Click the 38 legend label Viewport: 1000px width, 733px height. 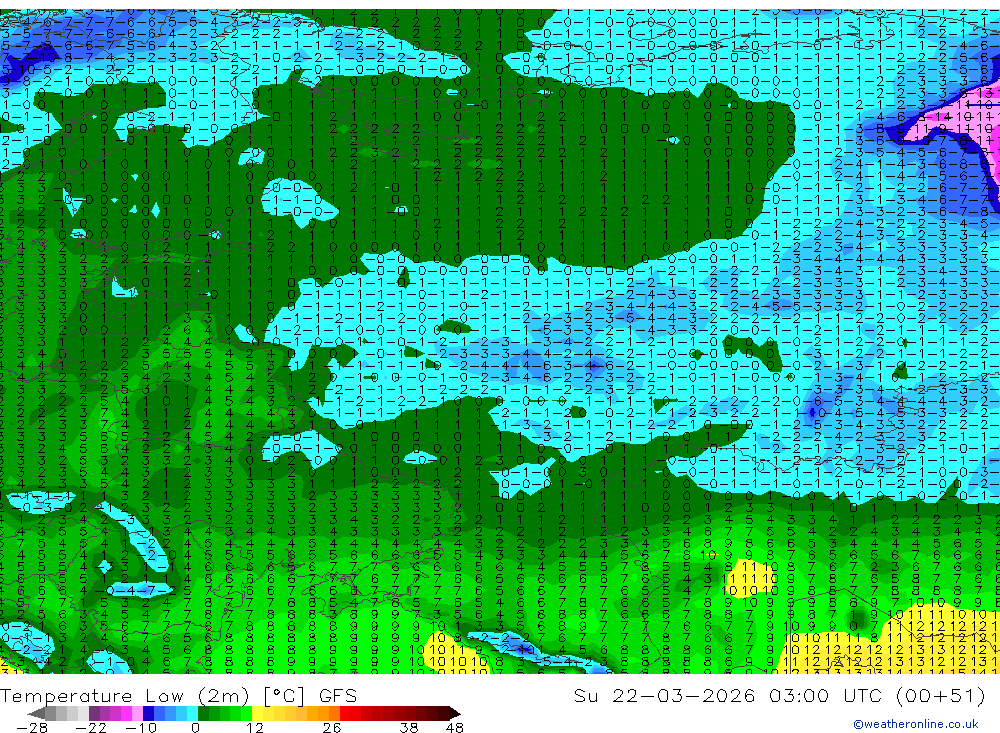(x=408, y=727)
